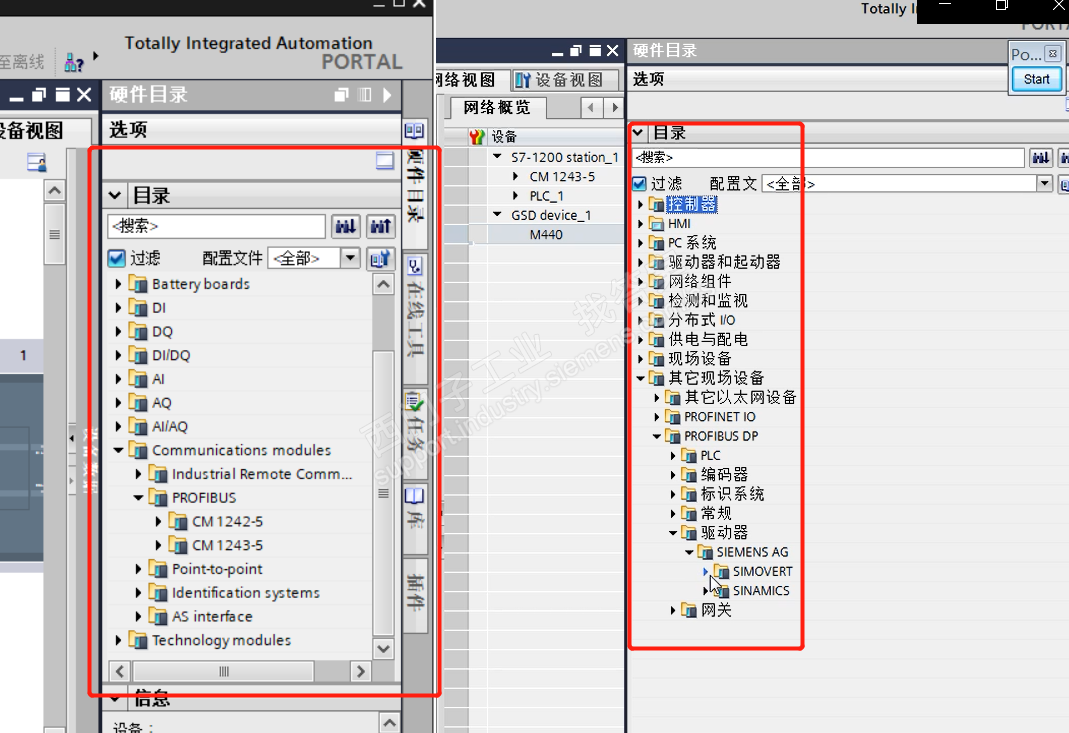The height and width of the screenshot is (733, 1069).
Task: Click right scroll arrow next to 网络概览 tab
Action: pyautogui.click(x=615, y=107)
